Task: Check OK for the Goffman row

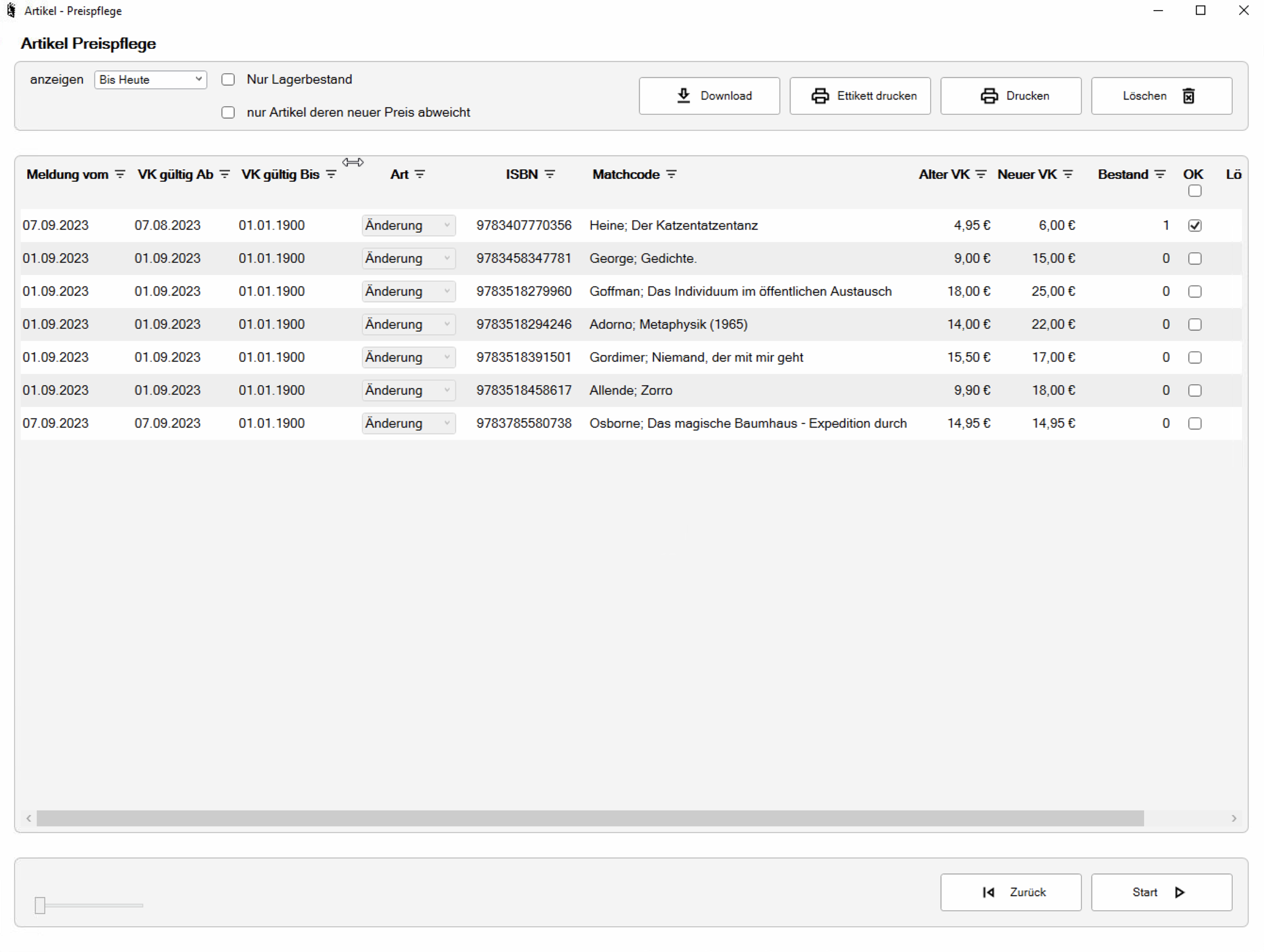Action: pos(1194,292)
